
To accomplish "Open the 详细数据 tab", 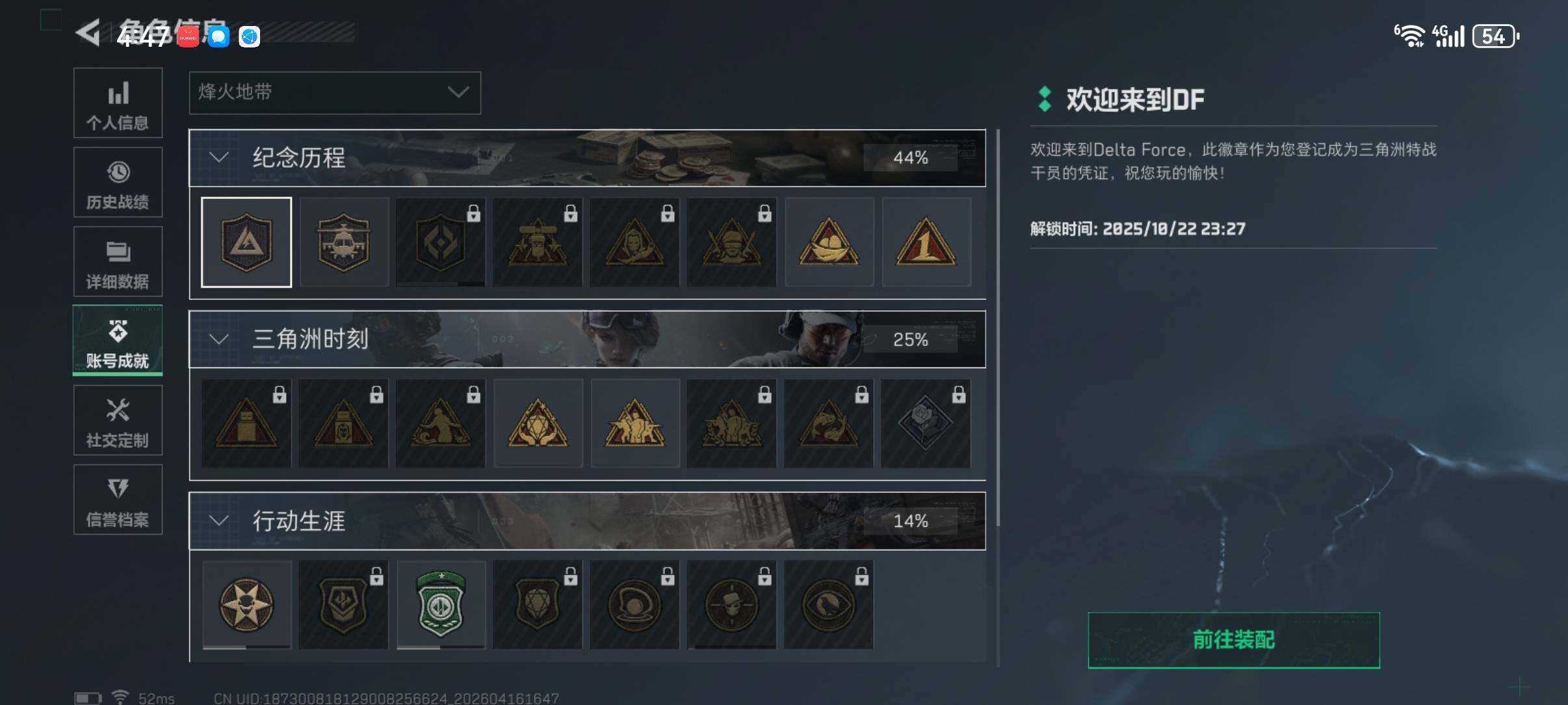I will pos(118,261).
